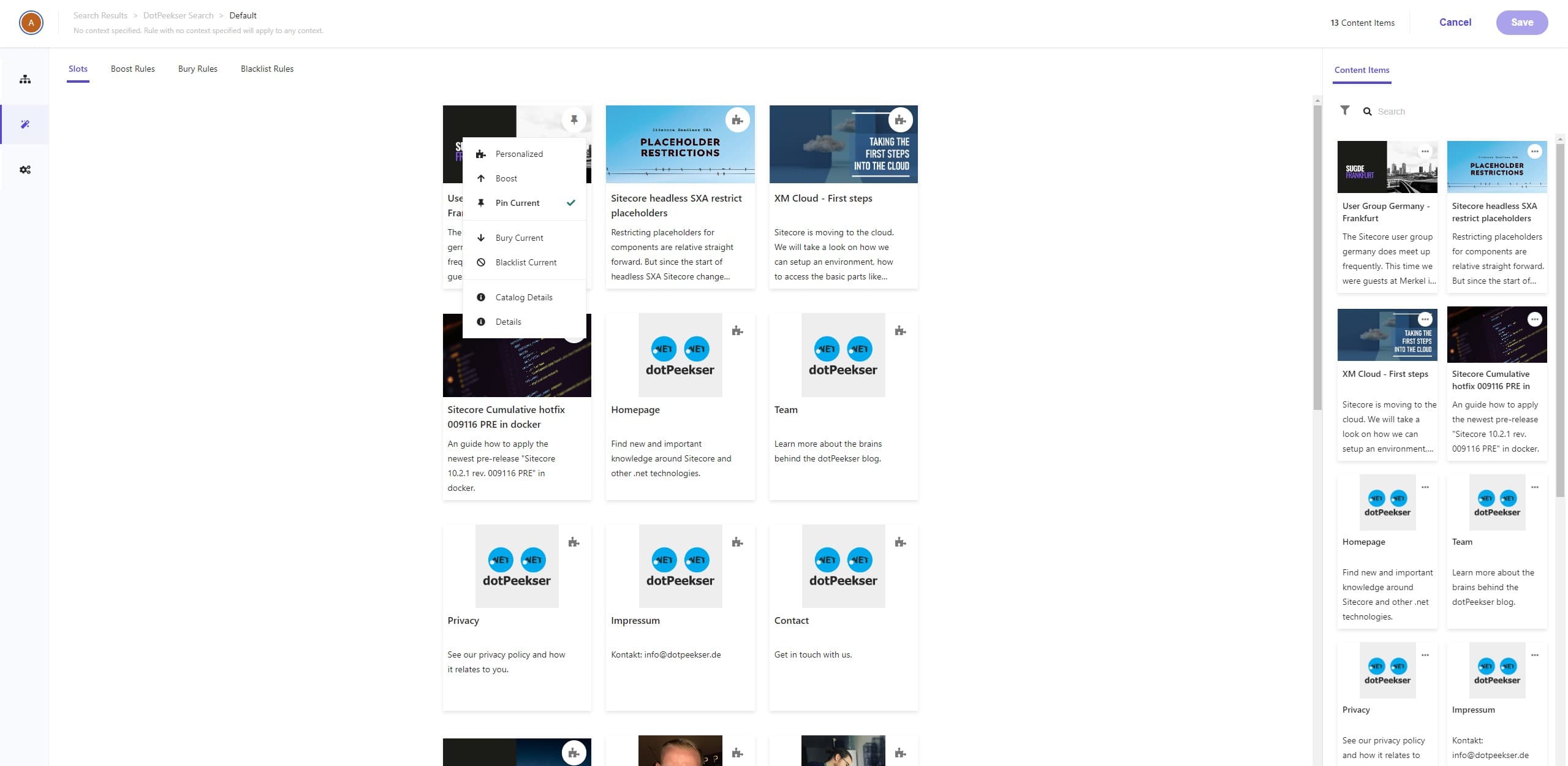The height and width of the screenshot is (766, 1568).
Task: Click the Default breadcrumb
Action: pyautogui.click(x=243, y=15)
